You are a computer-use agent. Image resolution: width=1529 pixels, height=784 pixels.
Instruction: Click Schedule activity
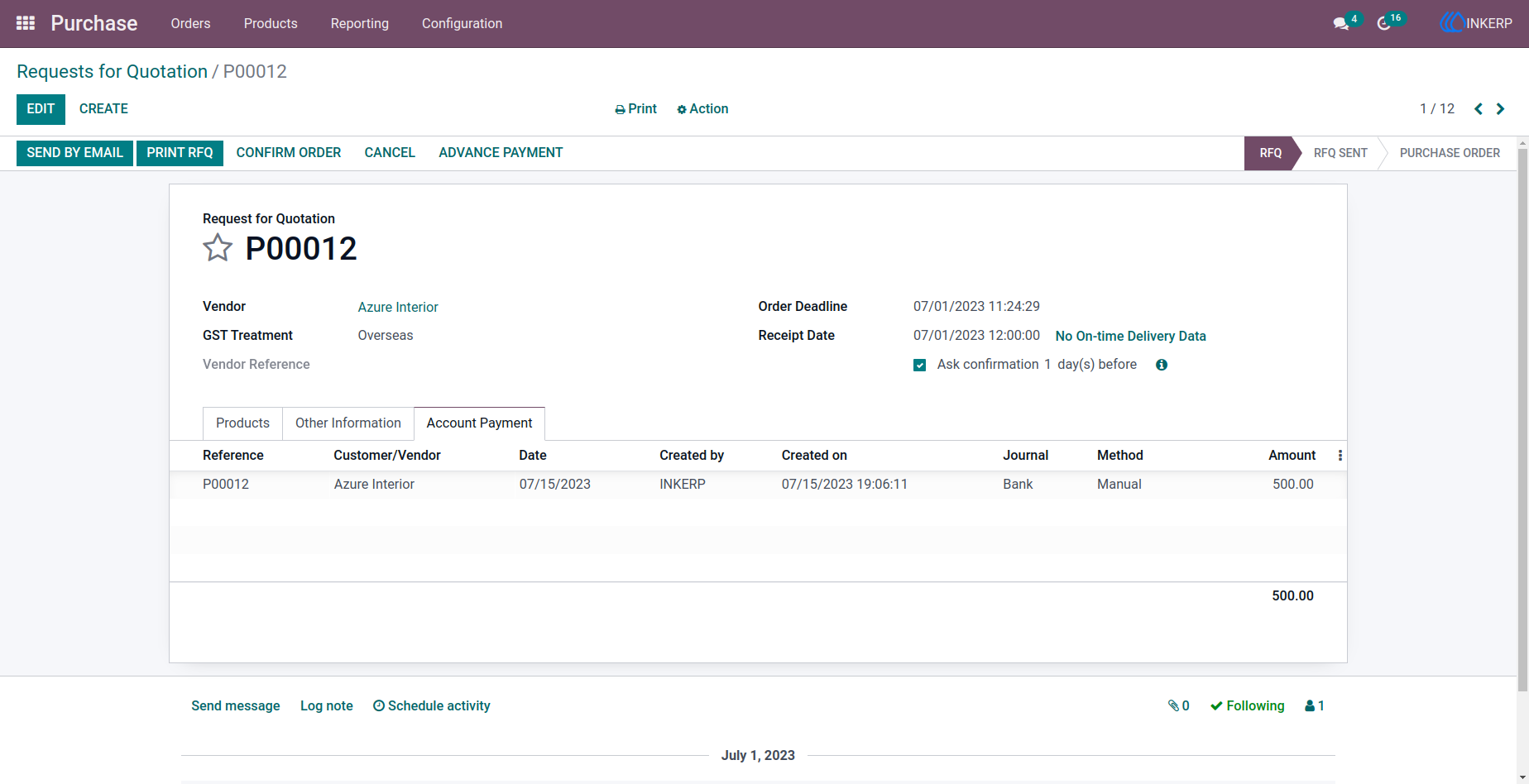(x=431, y=706)
